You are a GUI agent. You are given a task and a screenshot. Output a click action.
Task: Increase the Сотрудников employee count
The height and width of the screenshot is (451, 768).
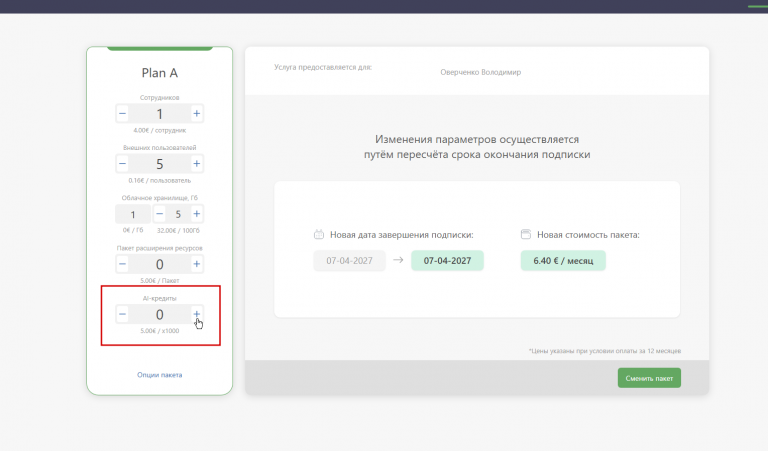pos(196,114)
